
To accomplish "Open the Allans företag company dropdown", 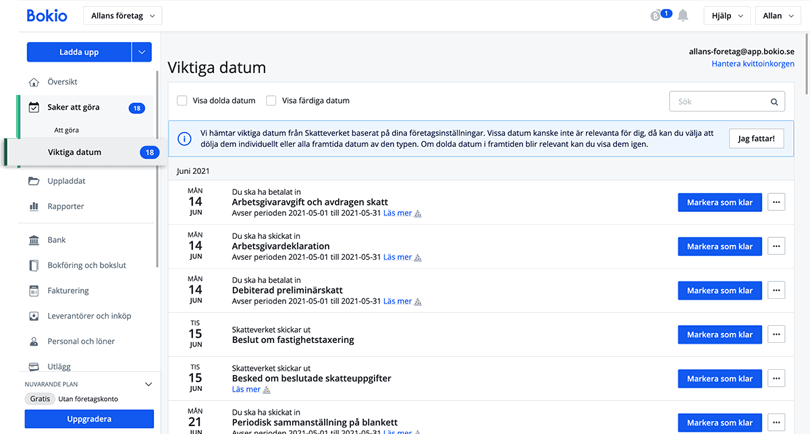I will (121, 16).
